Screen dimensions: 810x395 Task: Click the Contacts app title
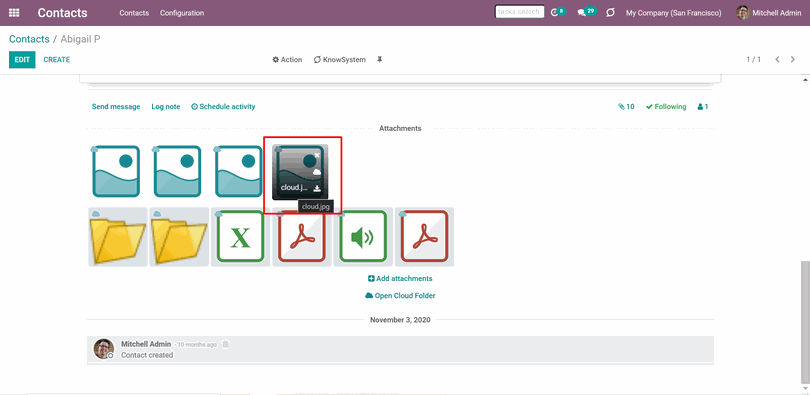coord(63,13)
